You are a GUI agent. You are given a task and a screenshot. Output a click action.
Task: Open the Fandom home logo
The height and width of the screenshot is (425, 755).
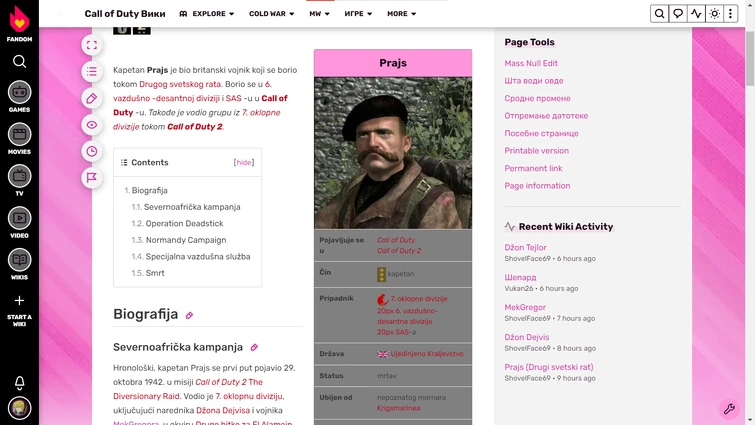[19, 23]
